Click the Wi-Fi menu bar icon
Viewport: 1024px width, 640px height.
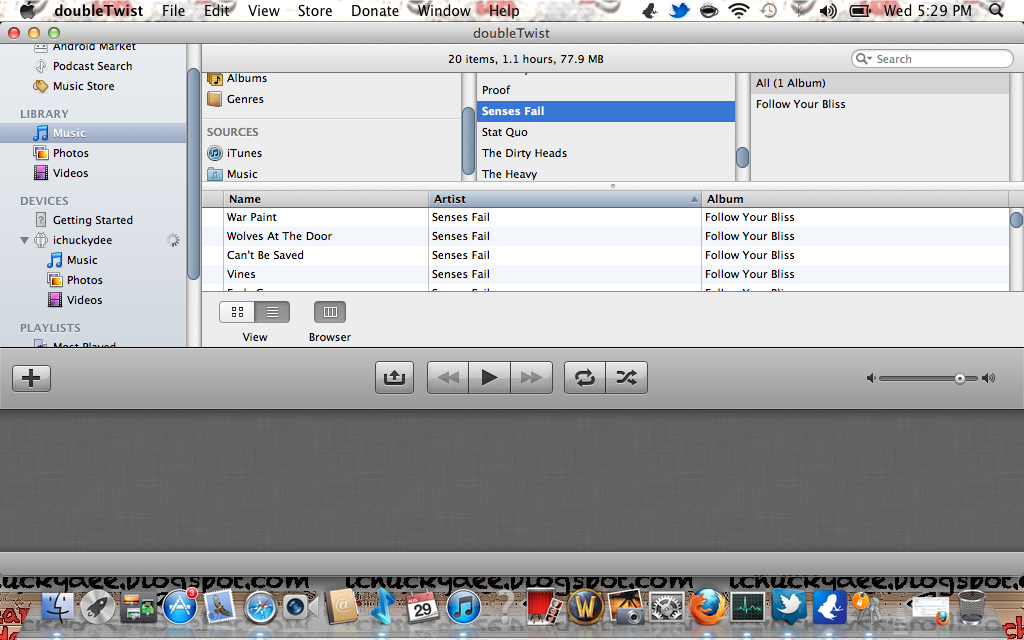739,10
